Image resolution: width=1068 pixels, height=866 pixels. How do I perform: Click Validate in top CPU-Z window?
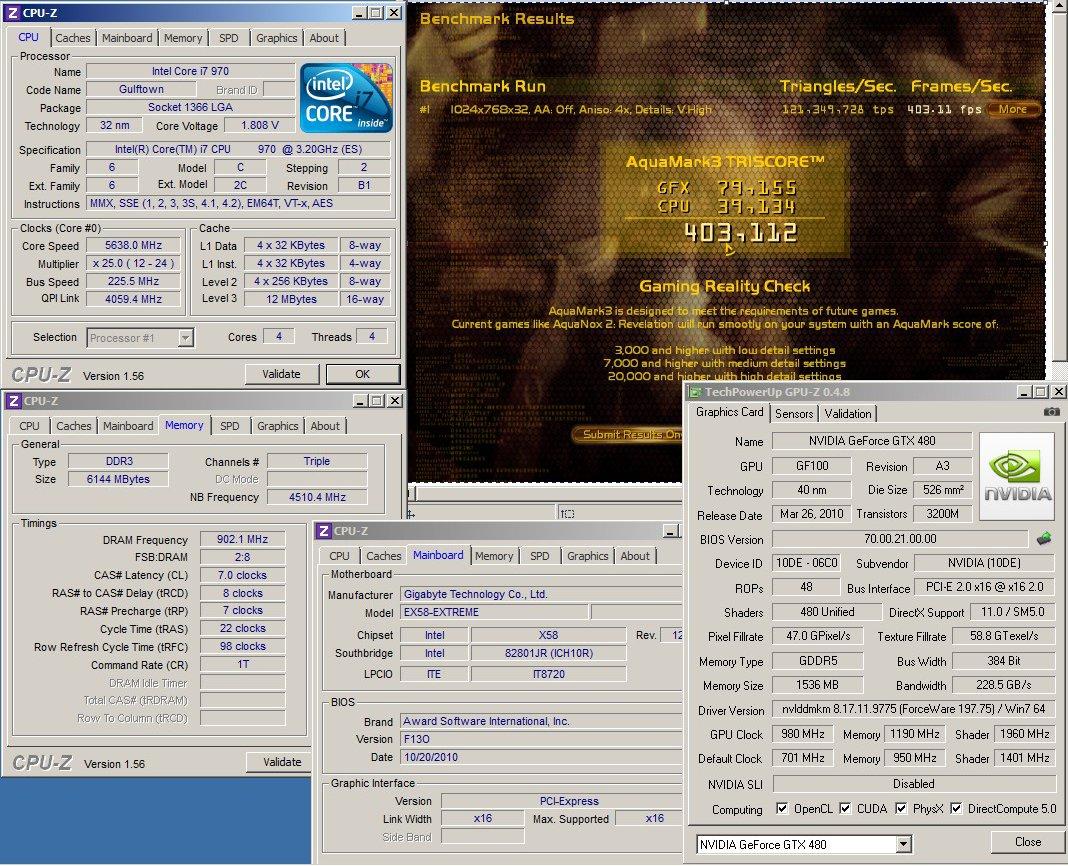click(x=281, y=374)
